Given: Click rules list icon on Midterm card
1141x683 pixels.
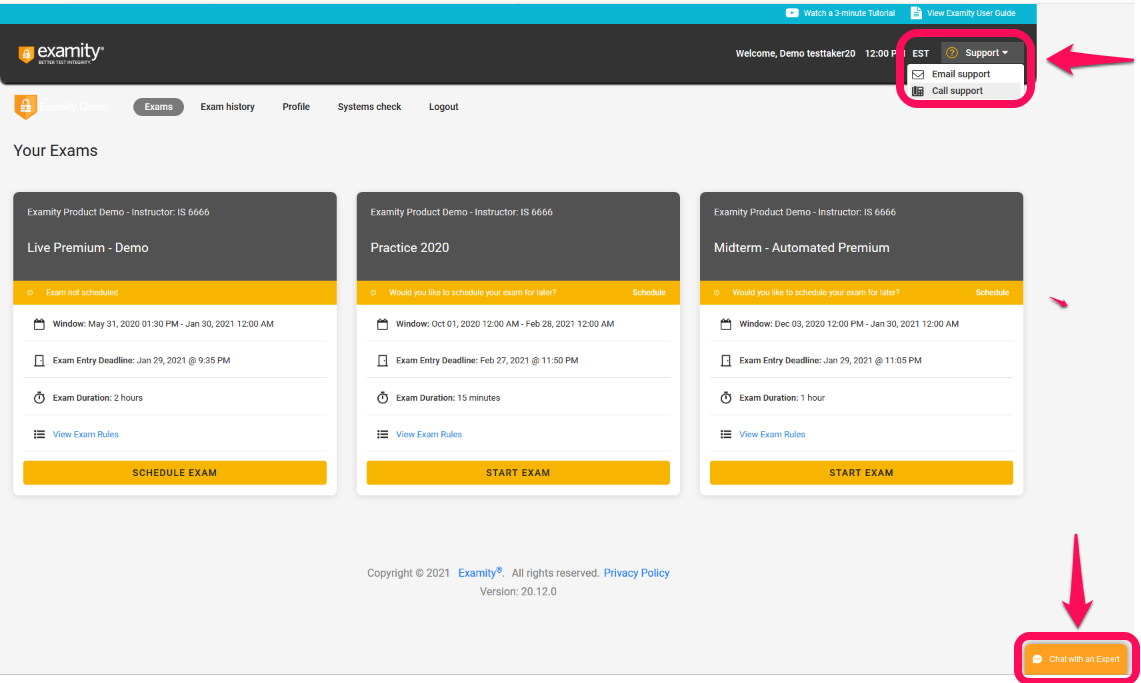Looking at the screenshot, I should (725, 434).
